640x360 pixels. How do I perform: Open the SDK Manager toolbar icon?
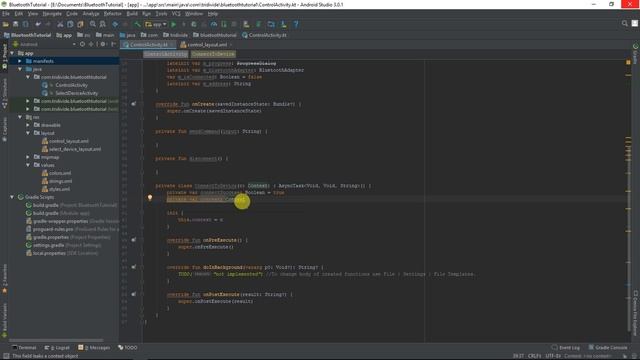(x=283, y=24)
